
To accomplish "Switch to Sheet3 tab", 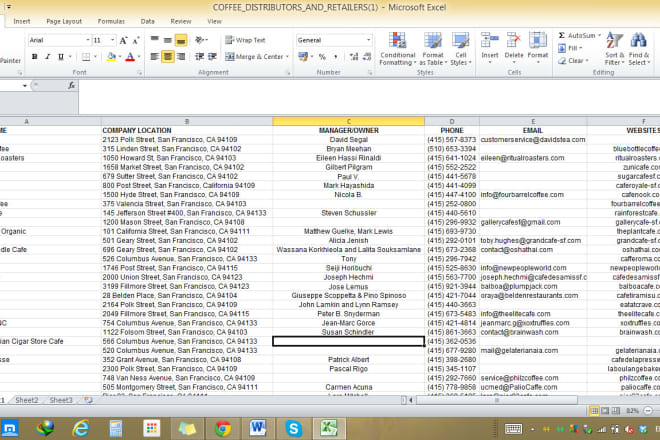I will pos(61,400).
